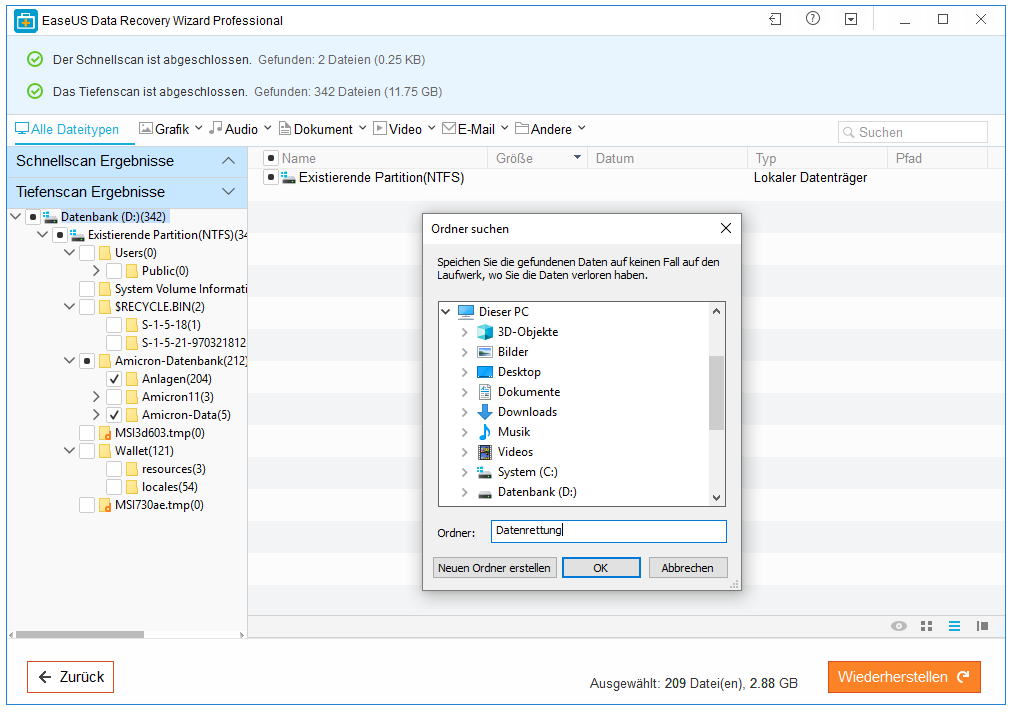Click the Abbrechen button
The height and width of the screenshot is (712, 1010).
click(688, 568)
